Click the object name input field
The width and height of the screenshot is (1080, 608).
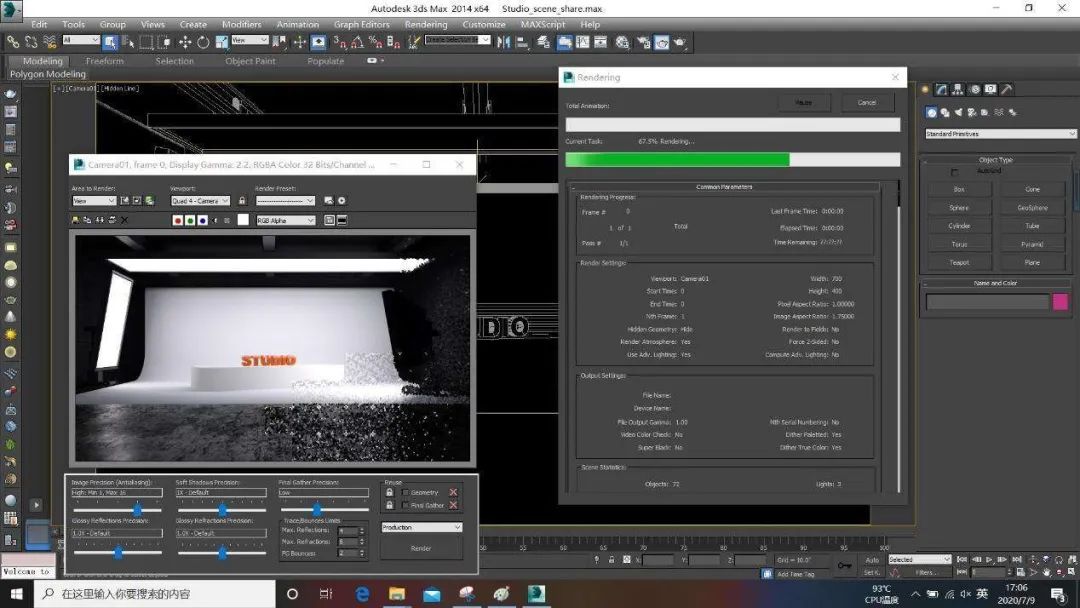(x=988, y=301)
